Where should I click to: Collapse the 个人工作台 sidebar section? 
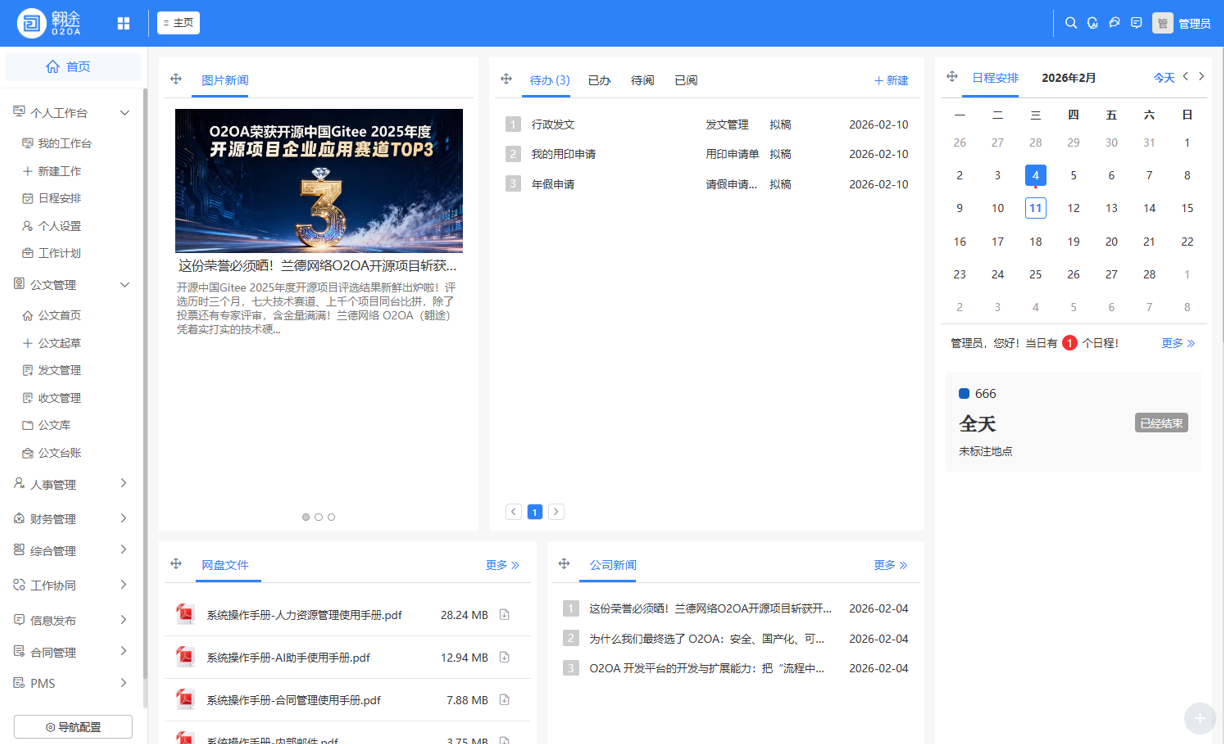tap(124, 113)
